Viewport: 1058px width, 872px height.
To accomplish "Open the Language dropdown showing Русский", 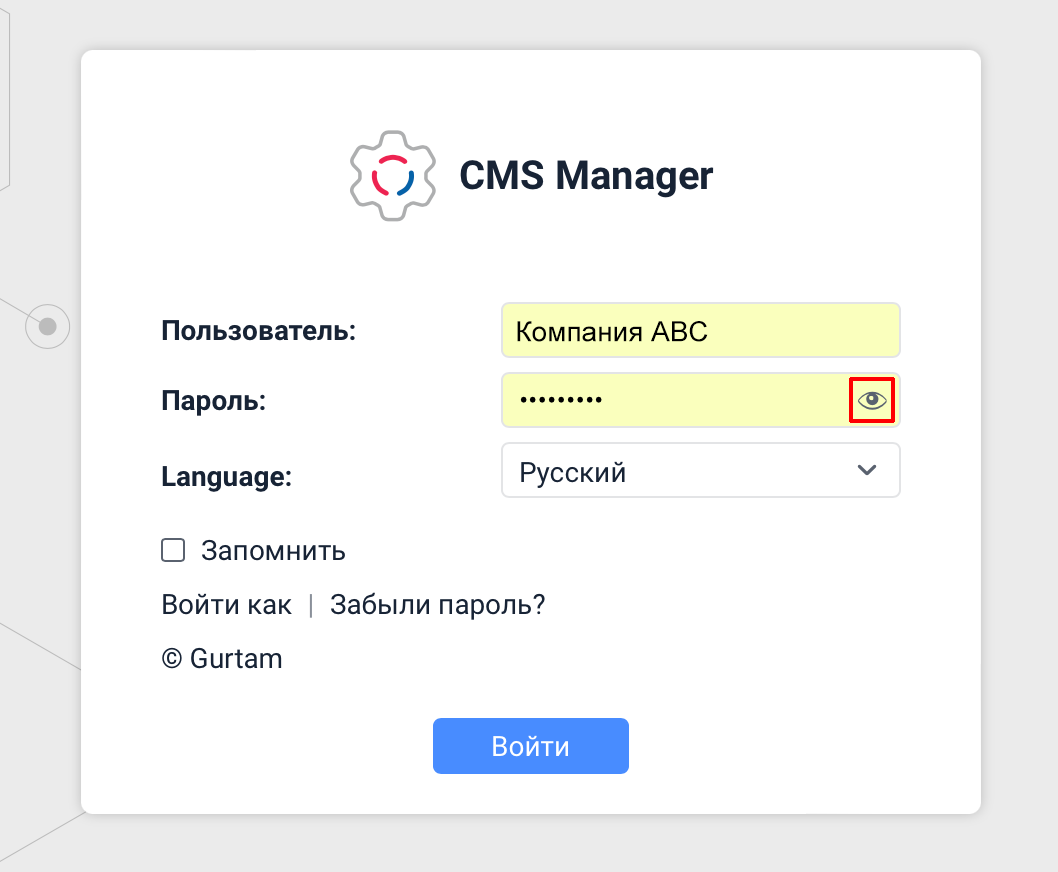I will (x=700, y=470).
